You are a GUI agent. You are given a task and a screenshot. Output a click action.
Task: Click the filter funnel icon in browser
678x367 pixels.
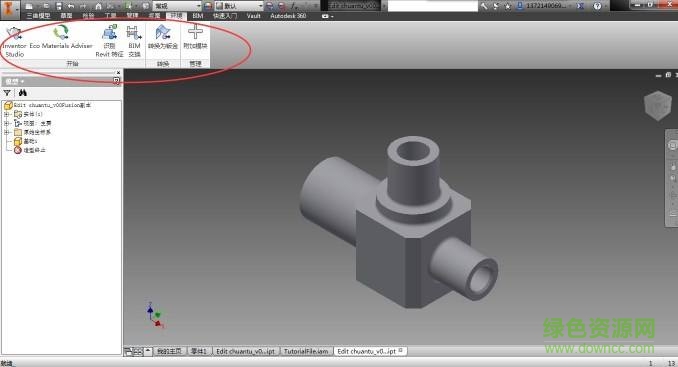tap(7, 93)
